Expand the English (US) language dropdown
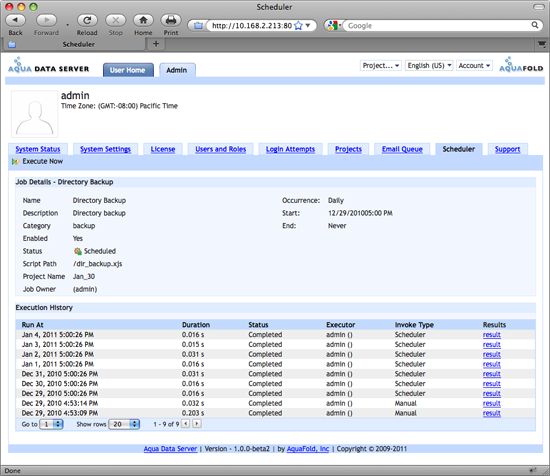 click(x=429, y=66)
